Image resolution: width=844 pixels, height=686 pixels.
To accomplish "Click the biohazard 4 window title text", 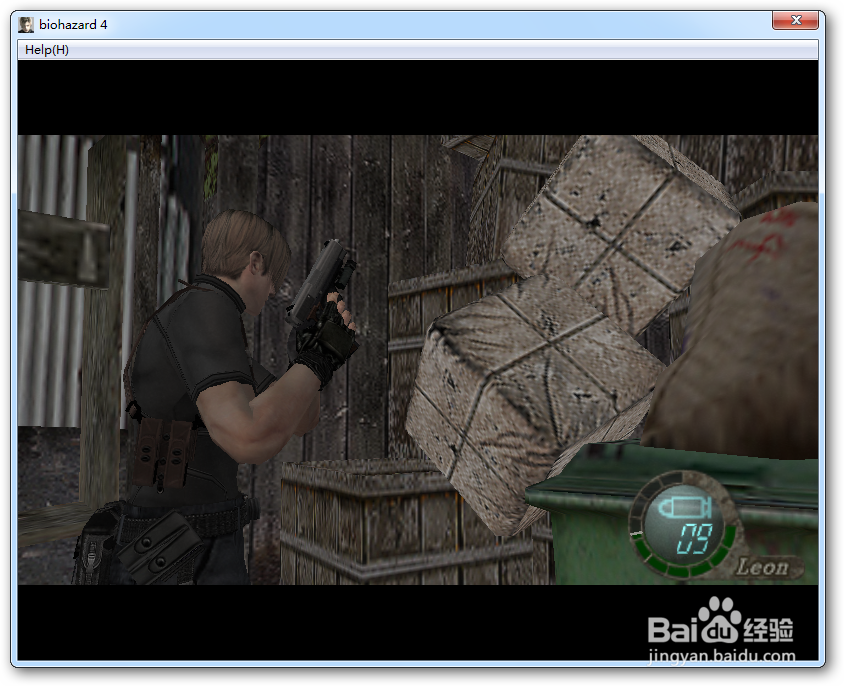I will tap(73, 25).
